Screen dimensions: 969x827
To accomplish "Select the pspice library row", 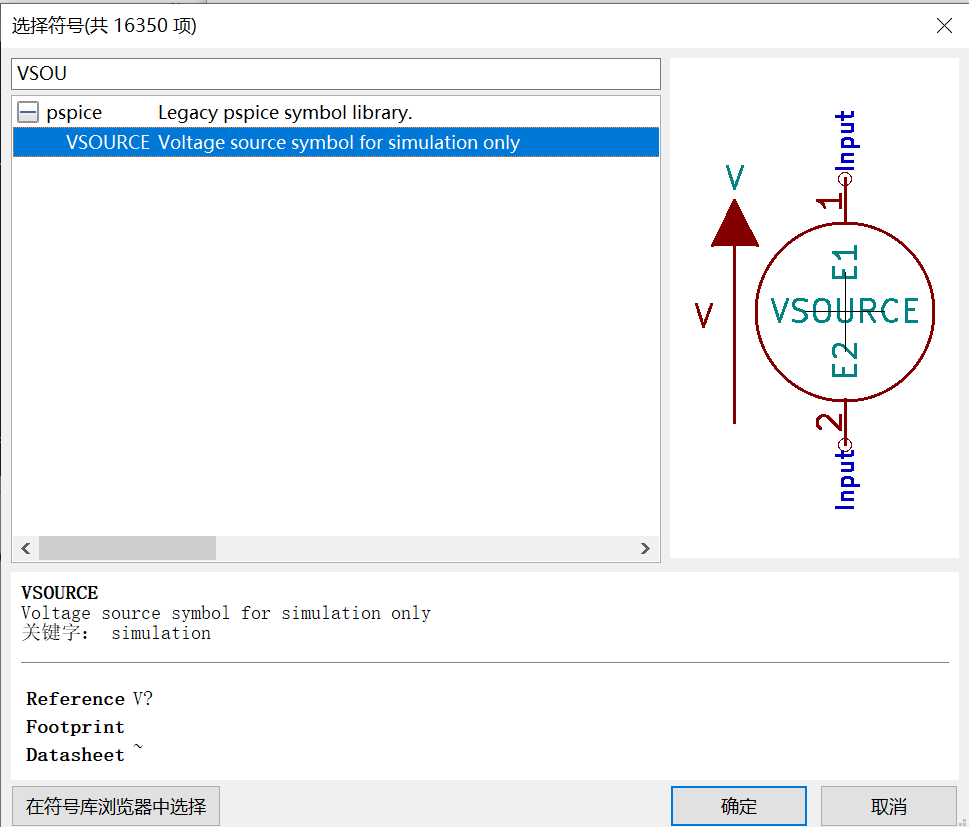I will coord(336,112).
